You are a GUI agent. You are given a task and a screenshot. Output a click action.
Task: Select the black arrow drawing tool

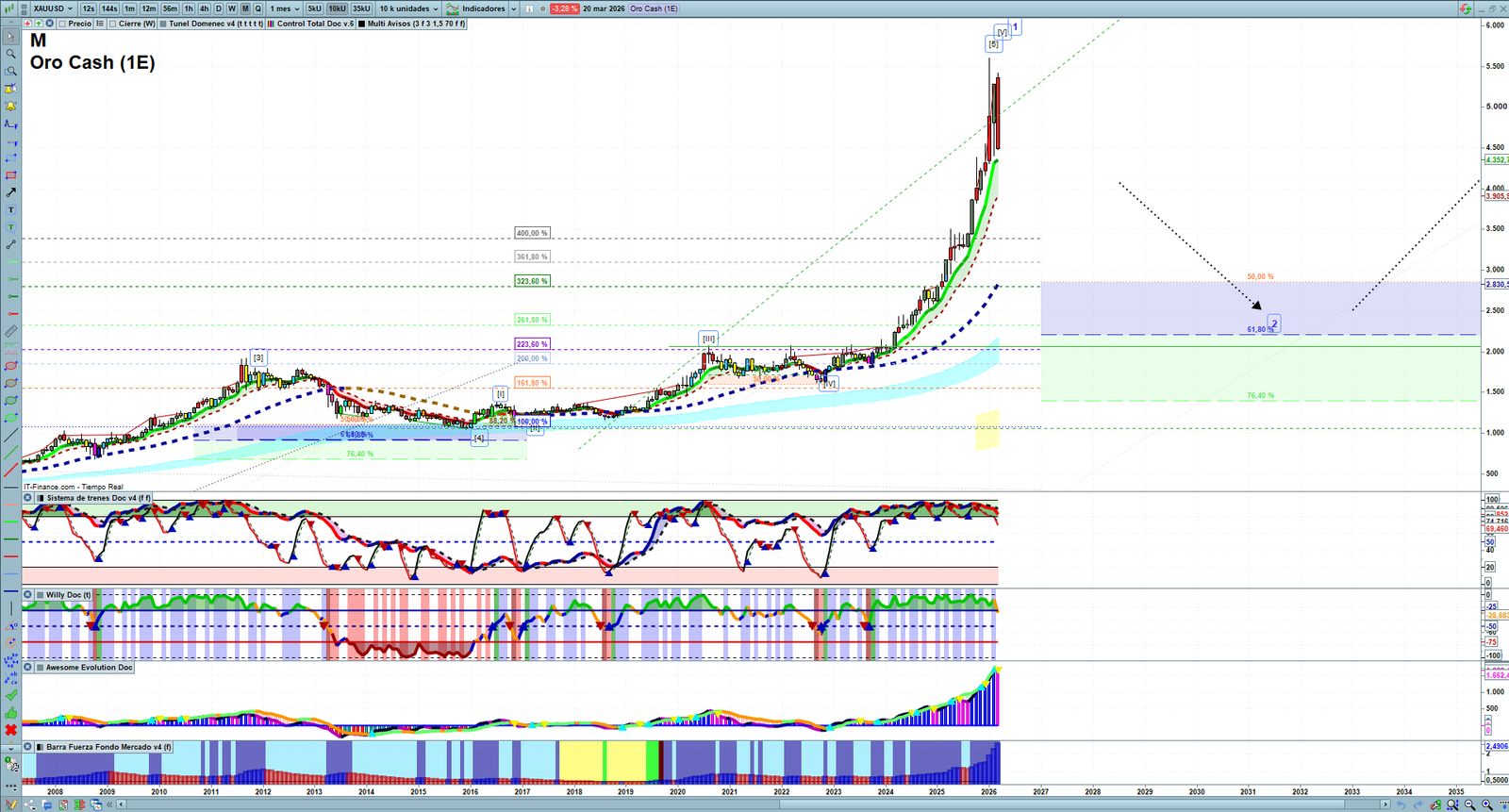11,192
